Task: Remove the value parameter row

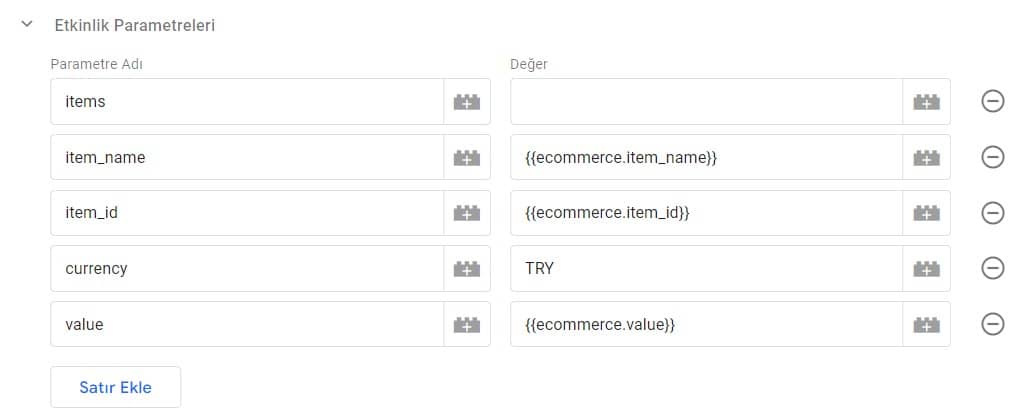Action: (993, 324)
